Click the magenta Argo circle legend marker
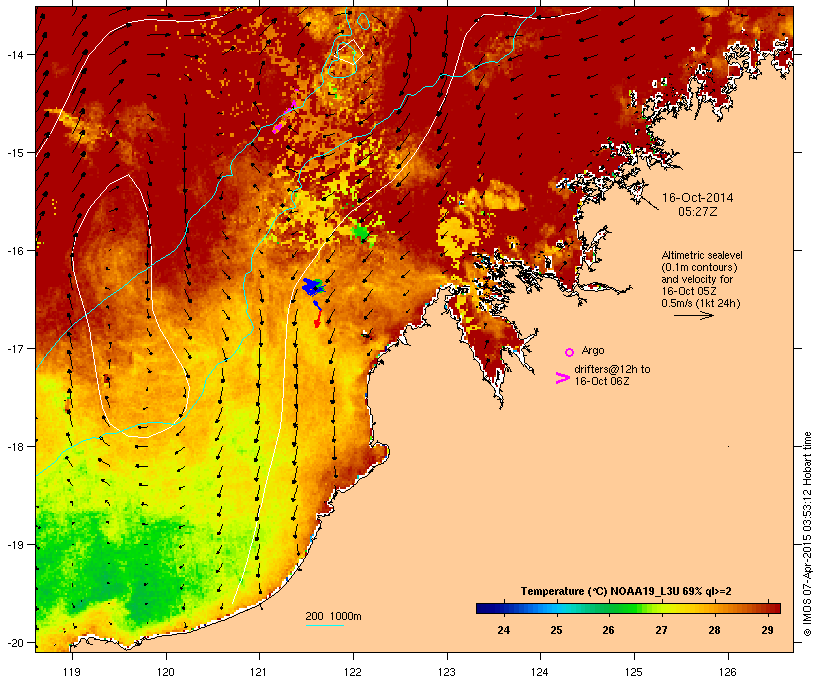This screenshot has width=820, height=680. [x=569, y=352]
